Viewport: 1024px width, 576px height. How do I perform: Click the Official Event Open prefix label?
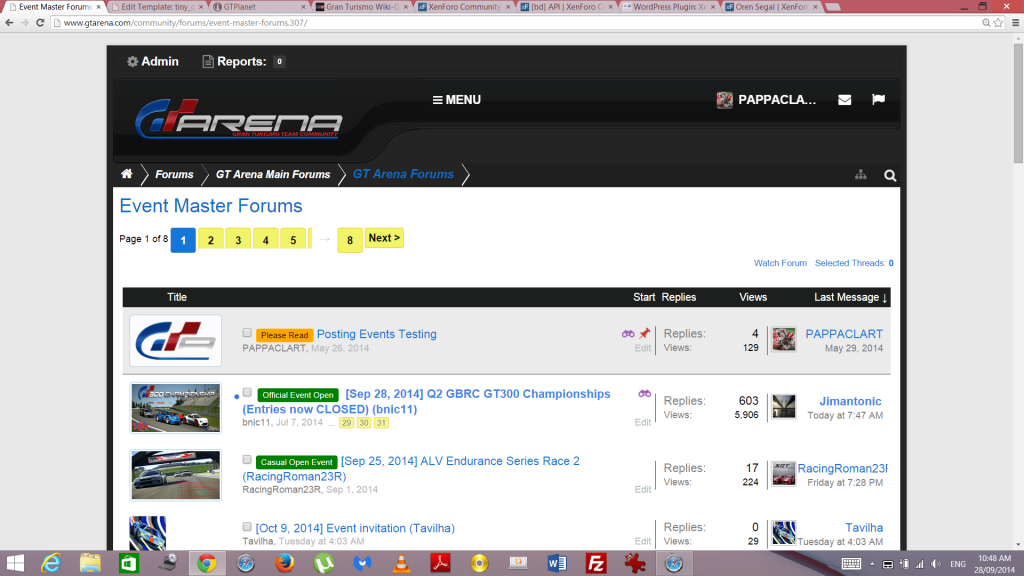tap(298, 395)
